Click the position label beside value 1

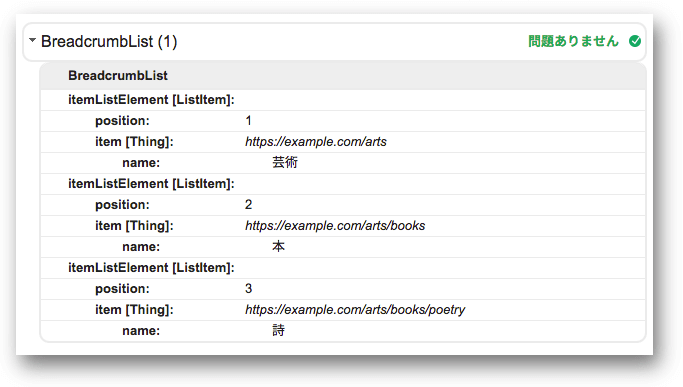click(x=122, y=121)
